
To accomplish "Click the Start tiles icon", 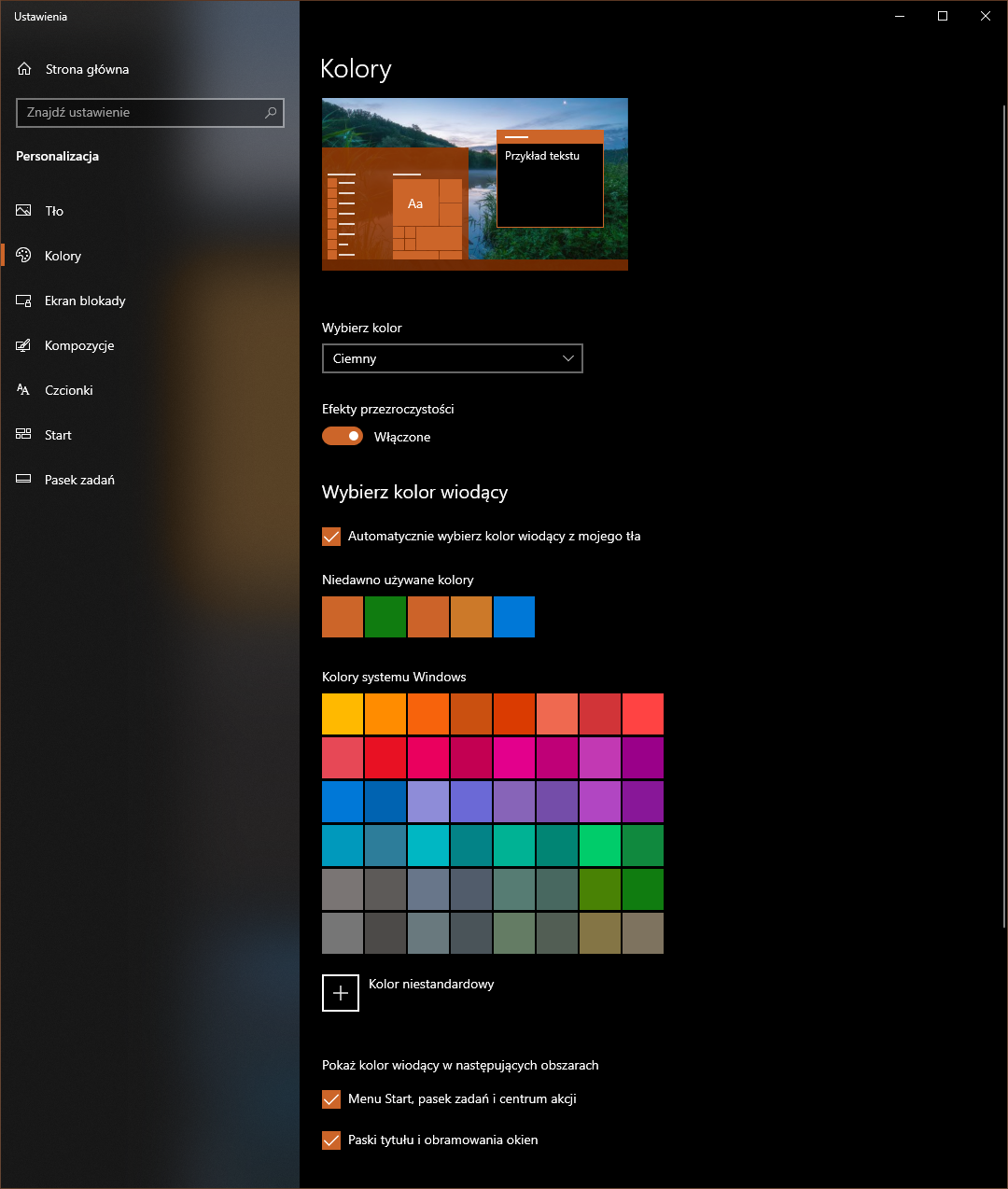I will click(24, 435).
